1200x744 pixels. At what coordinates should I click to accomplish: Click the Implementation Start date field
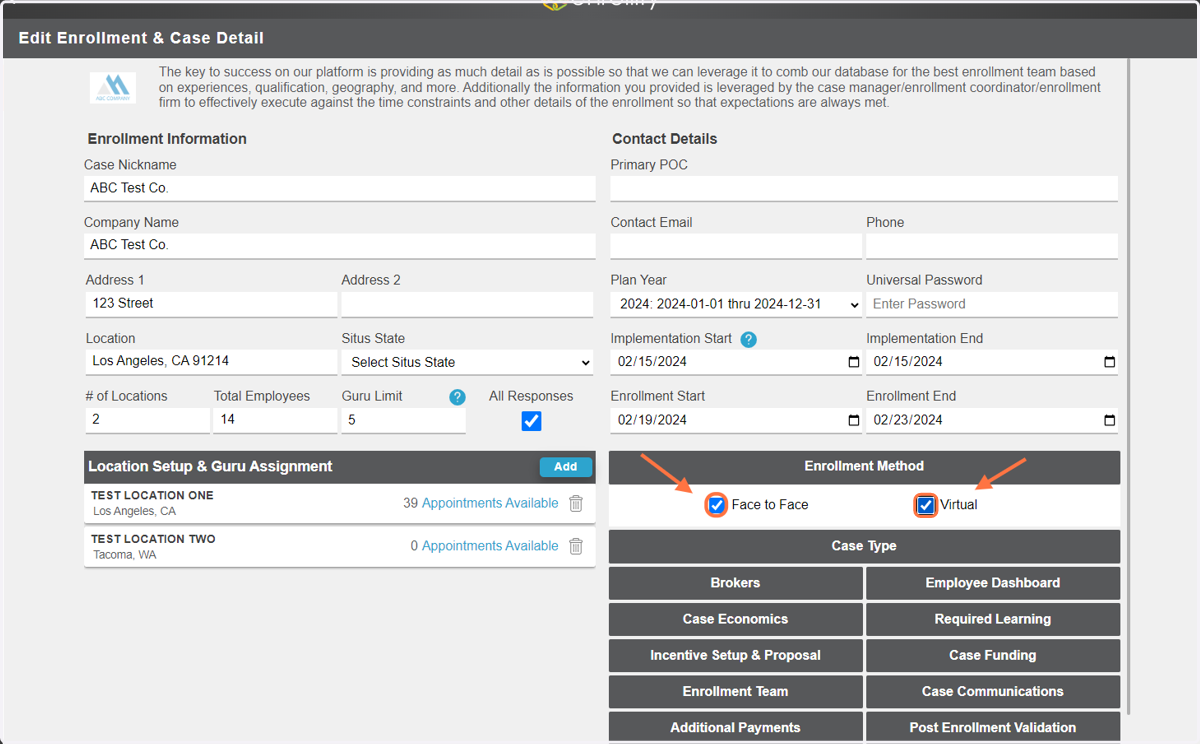(736, 362)
